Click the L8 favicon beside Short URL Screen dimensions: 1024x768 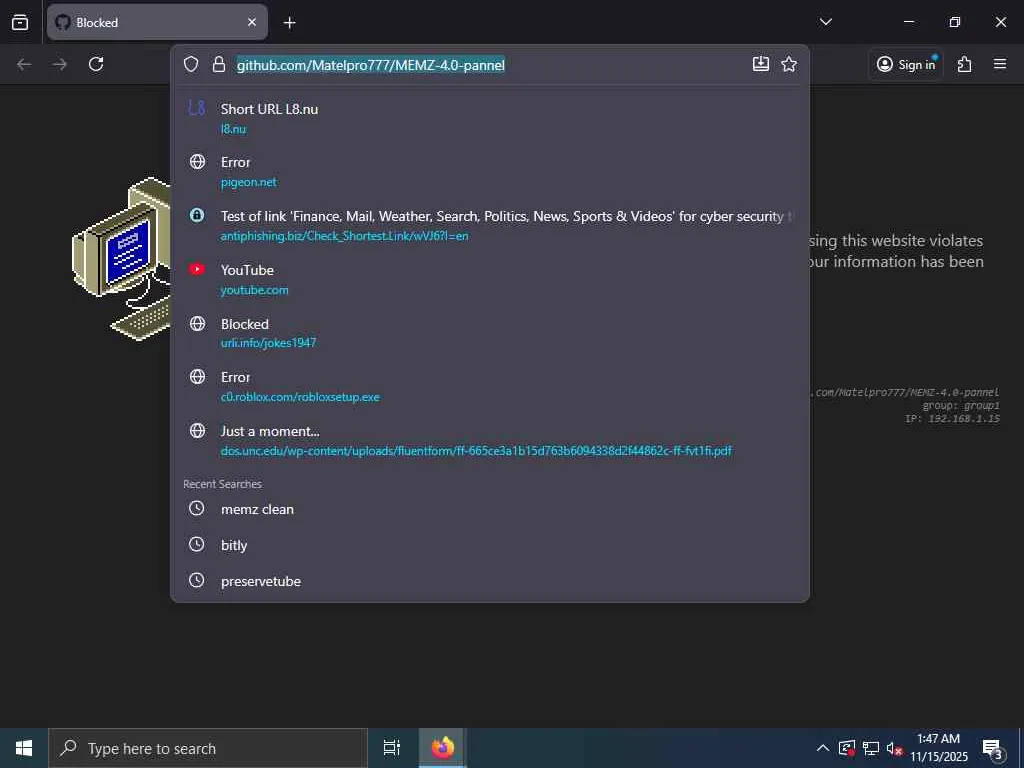pyautogui.click(x=197, y=108)
